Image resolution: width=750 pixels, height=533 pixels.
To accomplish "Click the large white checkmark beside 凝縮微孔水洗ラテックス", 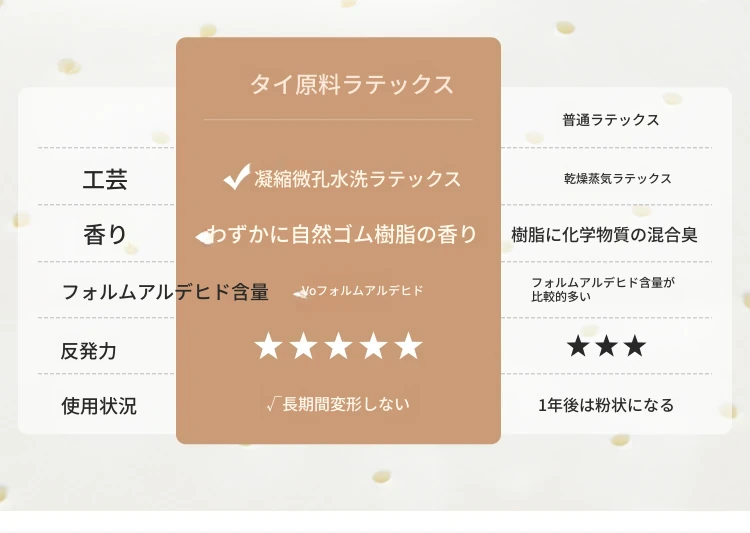I will click(237, 177).
